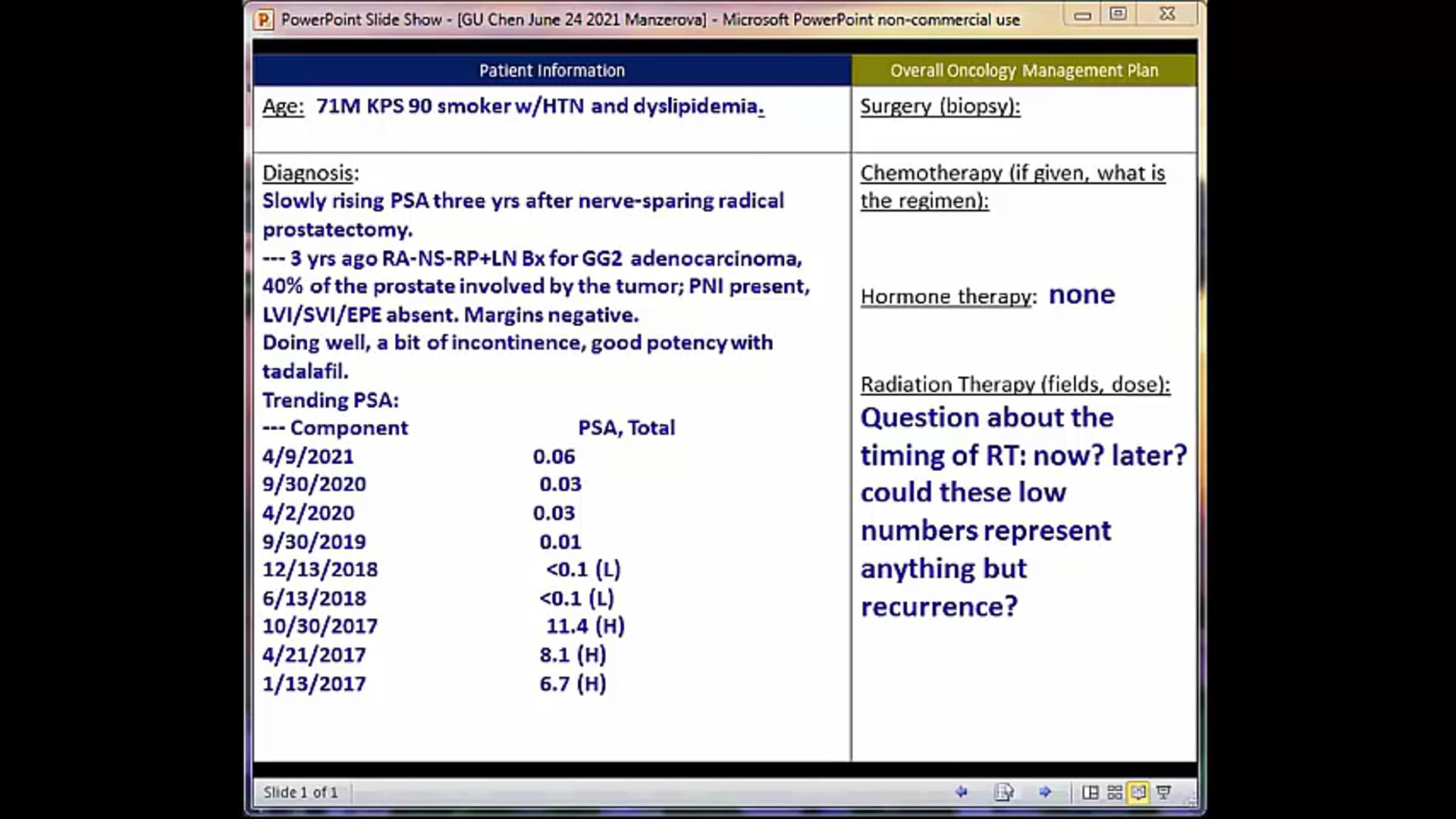Screen dimensions: 1456x819
Task: Advance using the next slide arrow
Action: (x=1045, y=792)
